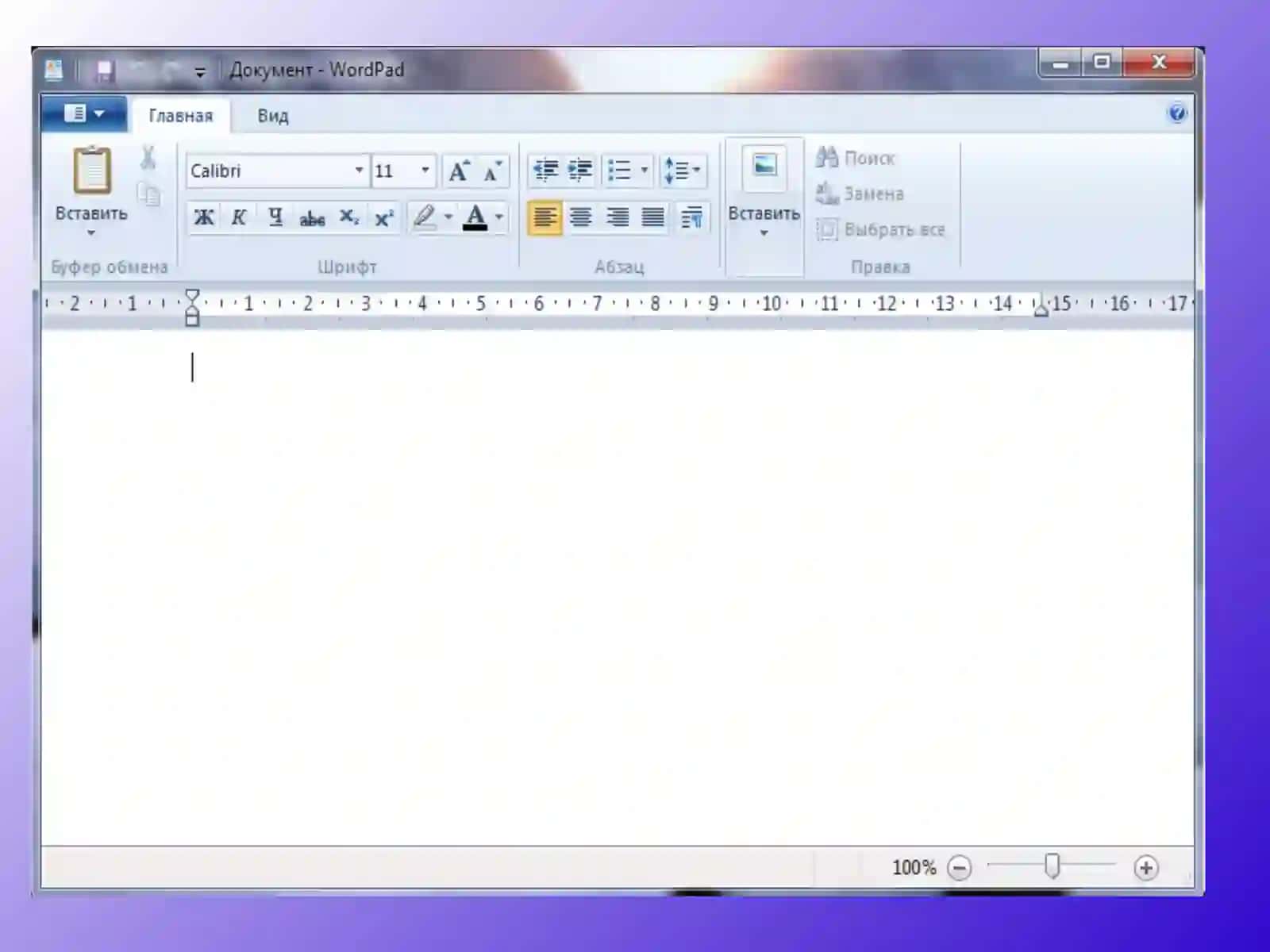Image resolution: width=1270 pixels, height=952 pixels.
Task: Click Выбрать все to select all
Action: (881, 229)
